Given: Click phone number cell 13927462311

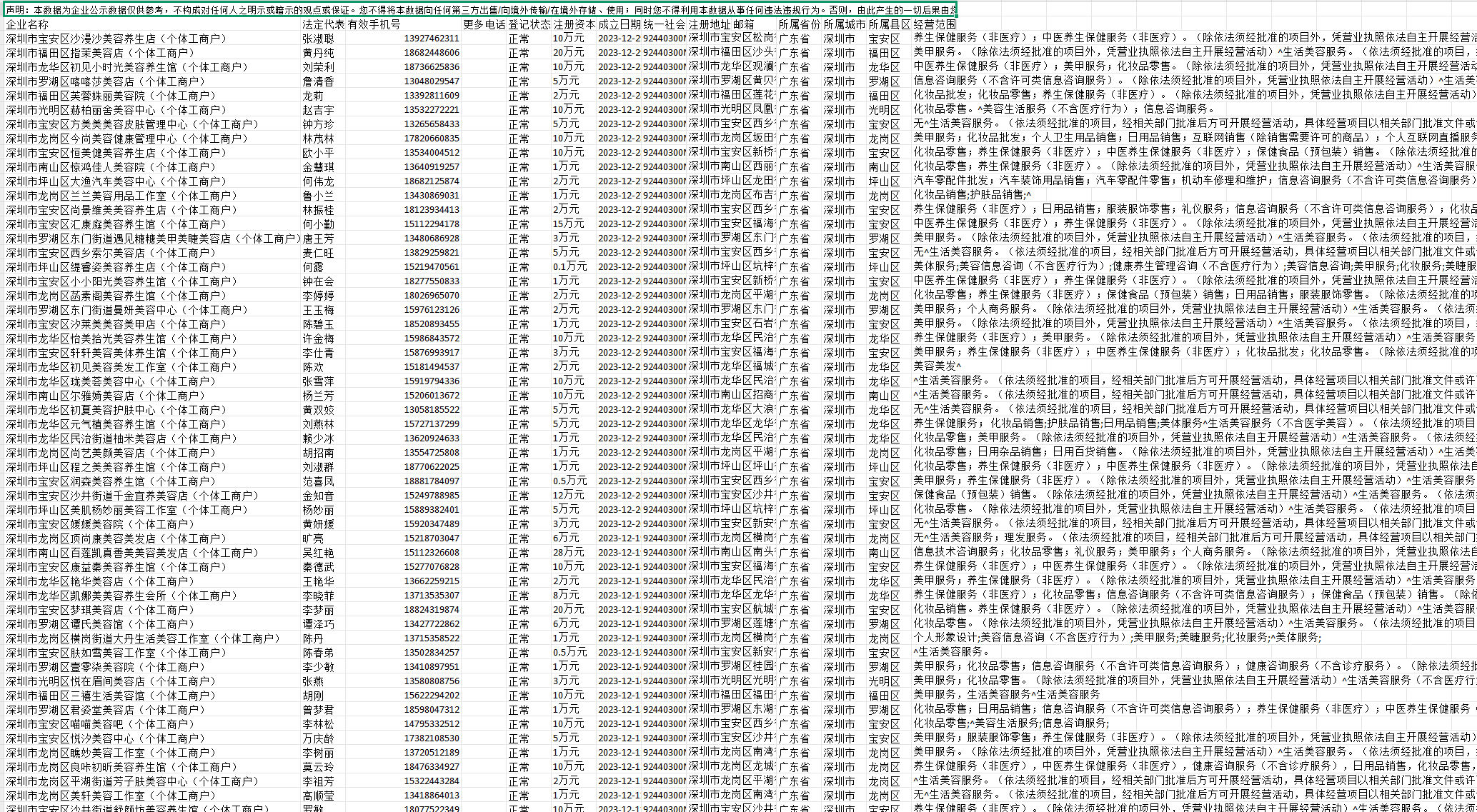Looking at the screenshot, I should 432,39.
